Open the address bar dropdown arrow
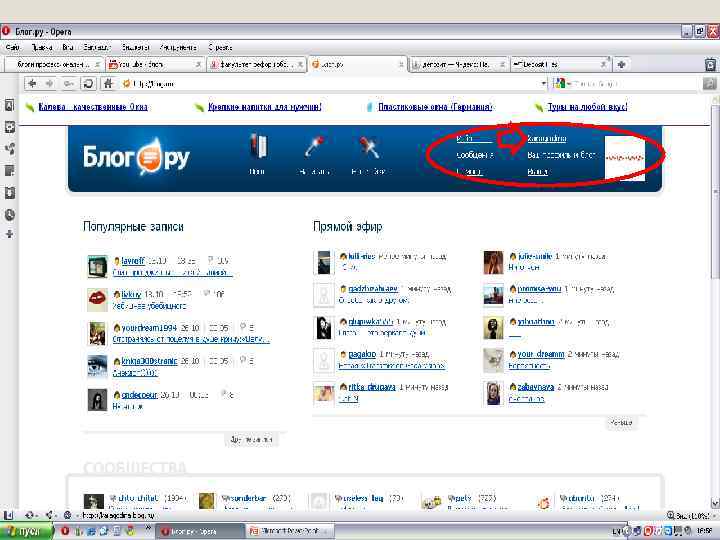The width and height of the screenshot is (720, 540). [544, 84]
